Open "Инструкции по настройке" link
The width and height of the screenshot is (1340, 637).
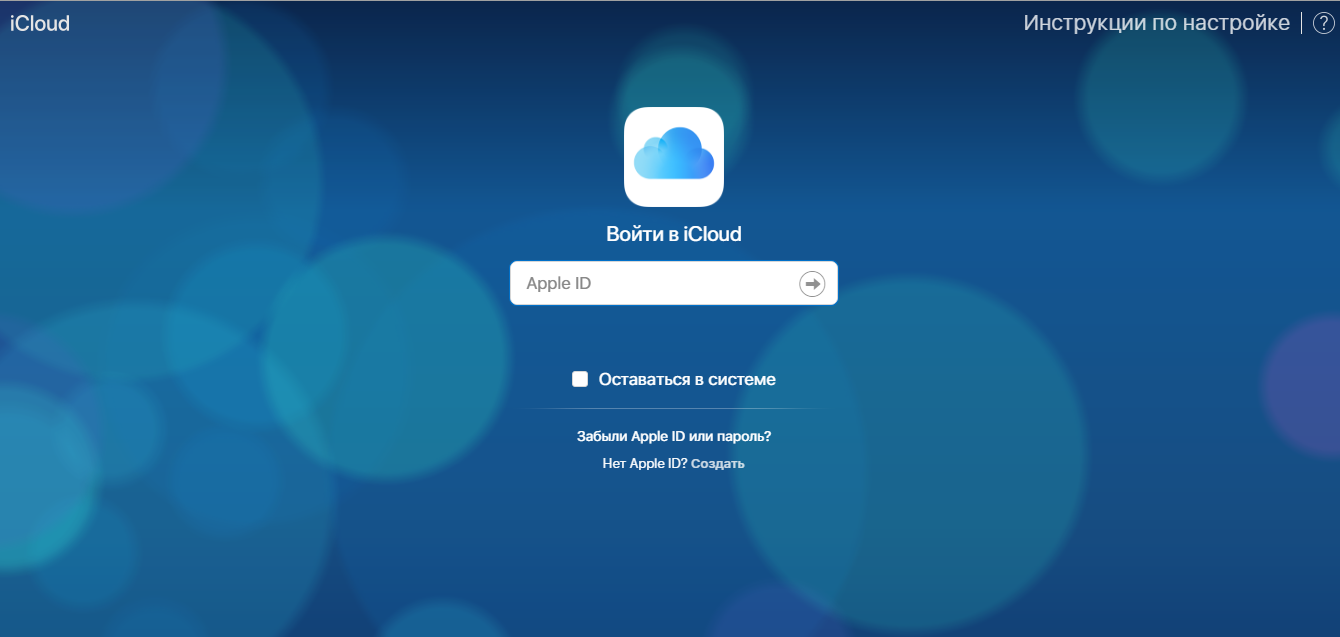[x=1156, y=24]
